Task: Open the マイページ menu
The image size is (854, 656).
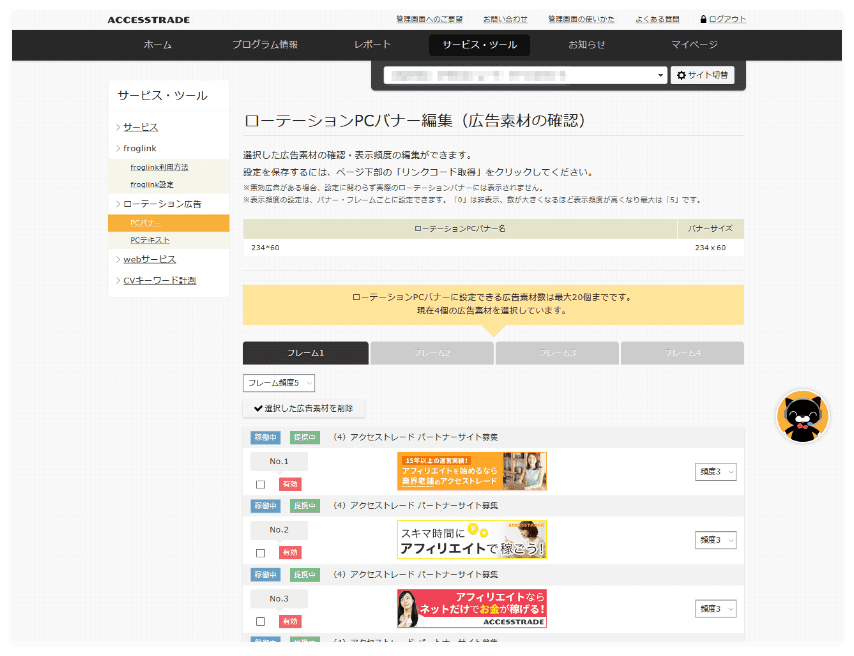Action: [694, 45]
